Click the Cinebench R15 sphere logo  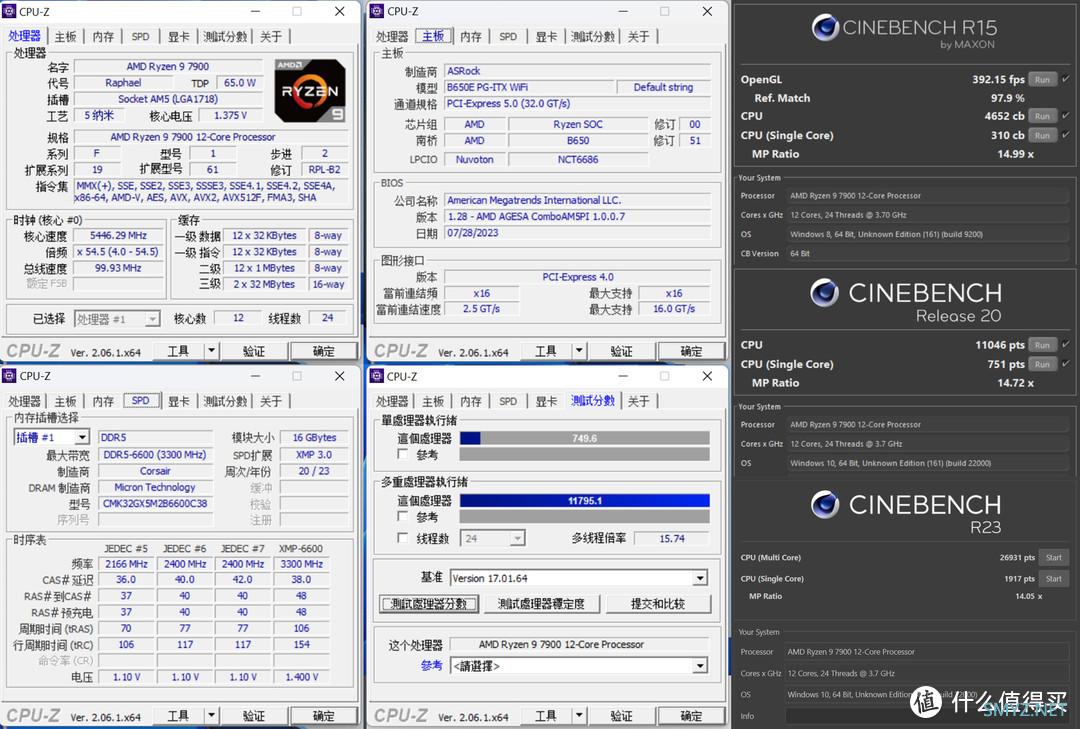point(824,28)
